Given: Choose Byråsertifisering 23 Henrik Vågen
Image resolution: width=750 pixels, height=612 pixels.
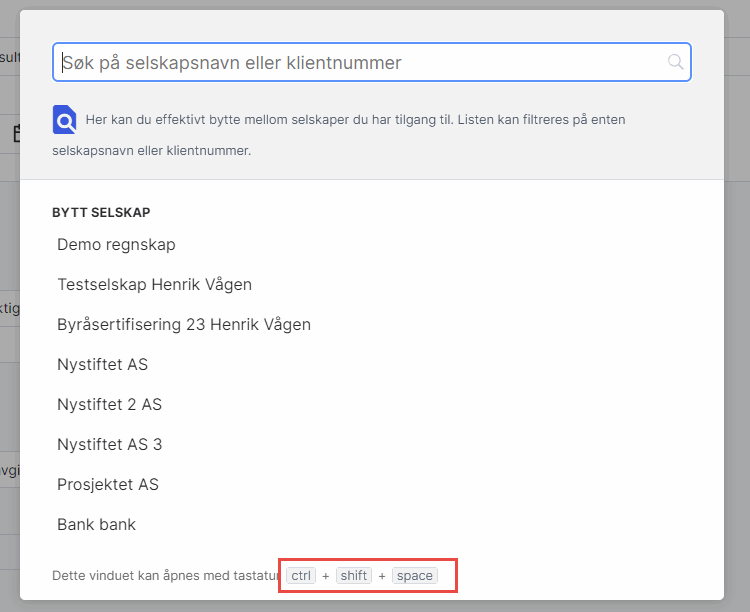Looking at the screenshot, I should (x=184, y=324).
